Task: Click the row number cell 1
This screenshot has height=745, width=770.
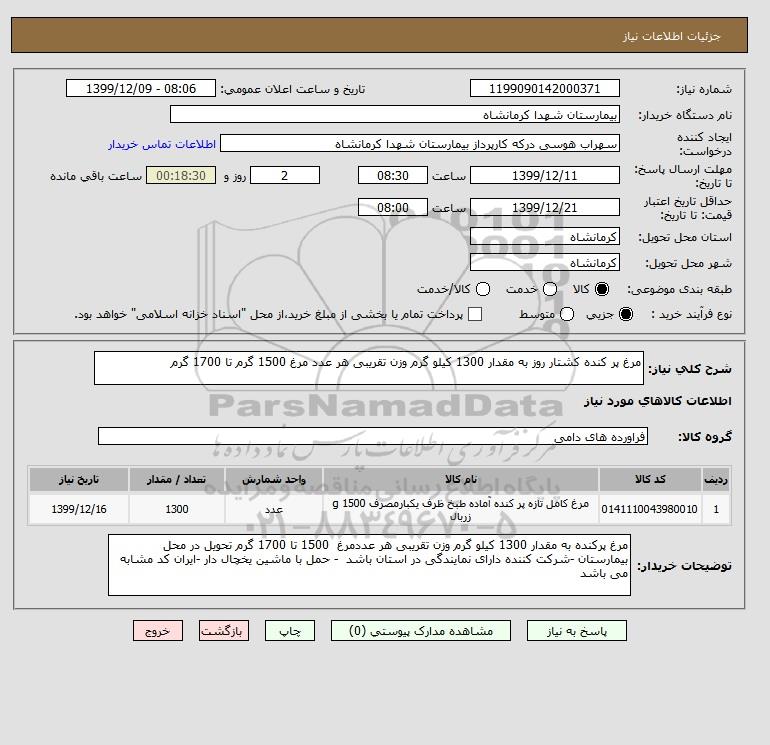Action: click(716, 509)
